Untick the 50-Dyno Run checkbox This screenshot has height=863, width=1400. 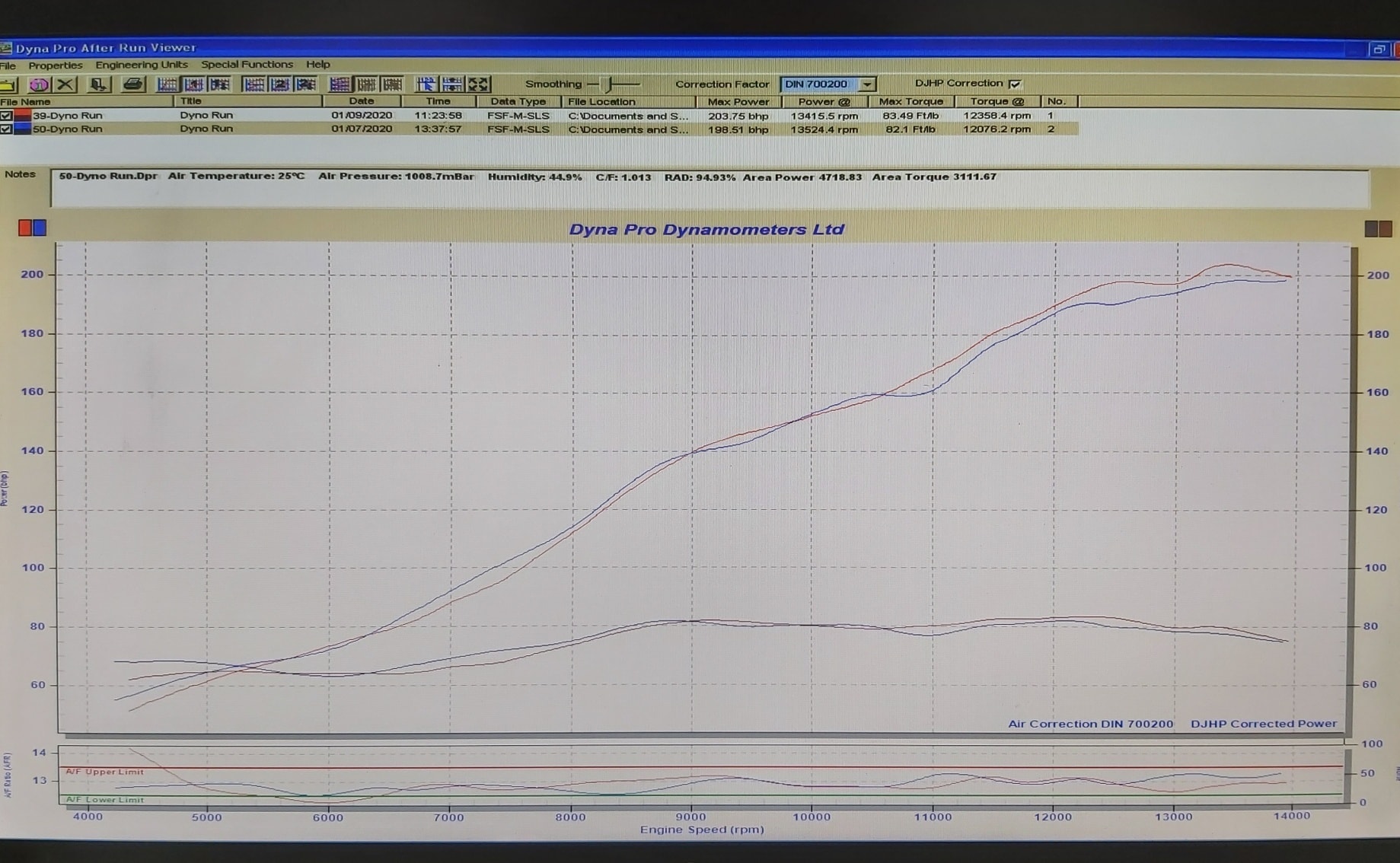pyautogui.click(x=6, y=129)
